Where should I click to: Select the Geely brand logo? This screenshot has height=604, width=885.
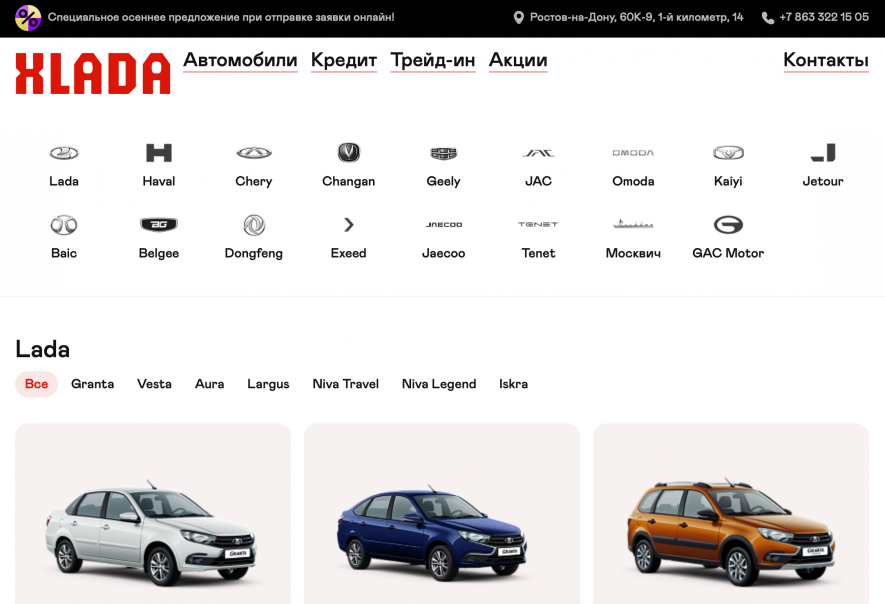[x=443, y=153]
